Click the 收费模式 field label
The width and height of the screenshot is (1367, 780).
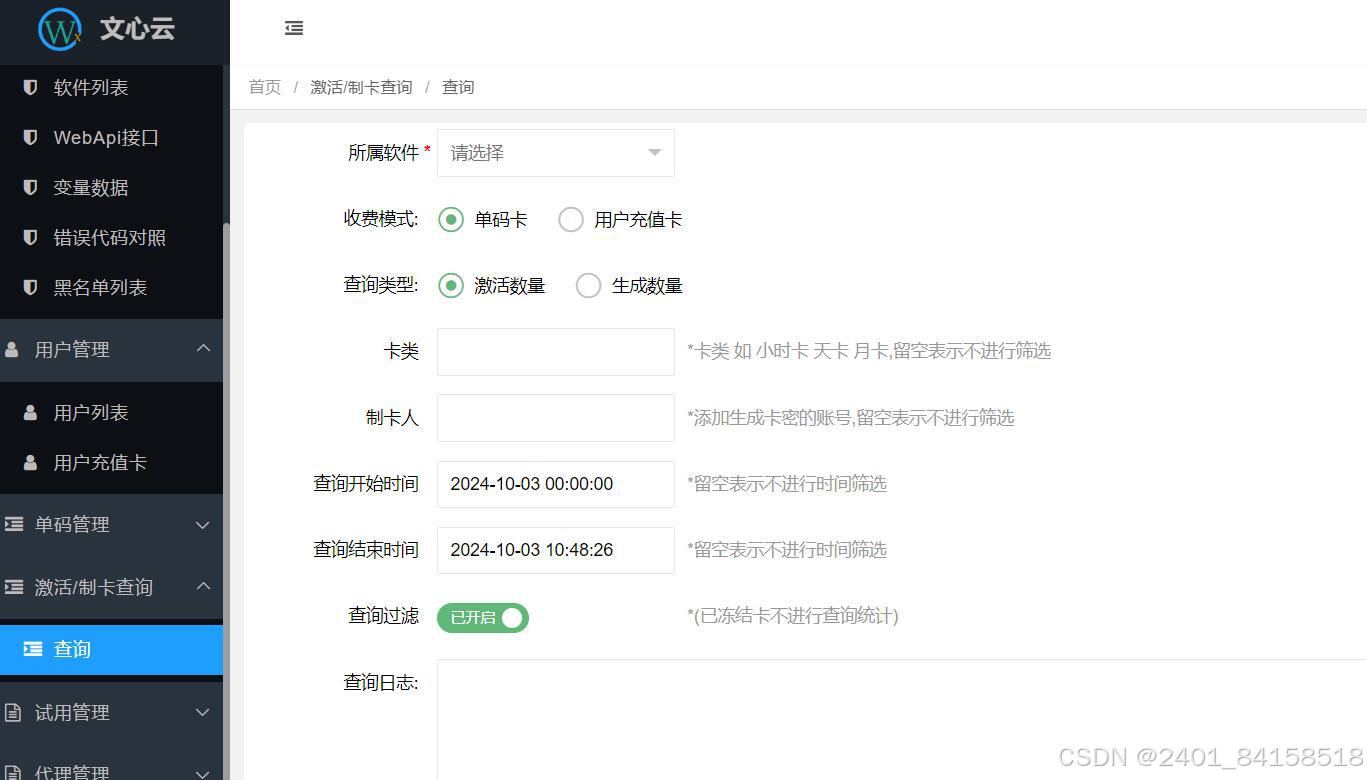tap(381, 219)
